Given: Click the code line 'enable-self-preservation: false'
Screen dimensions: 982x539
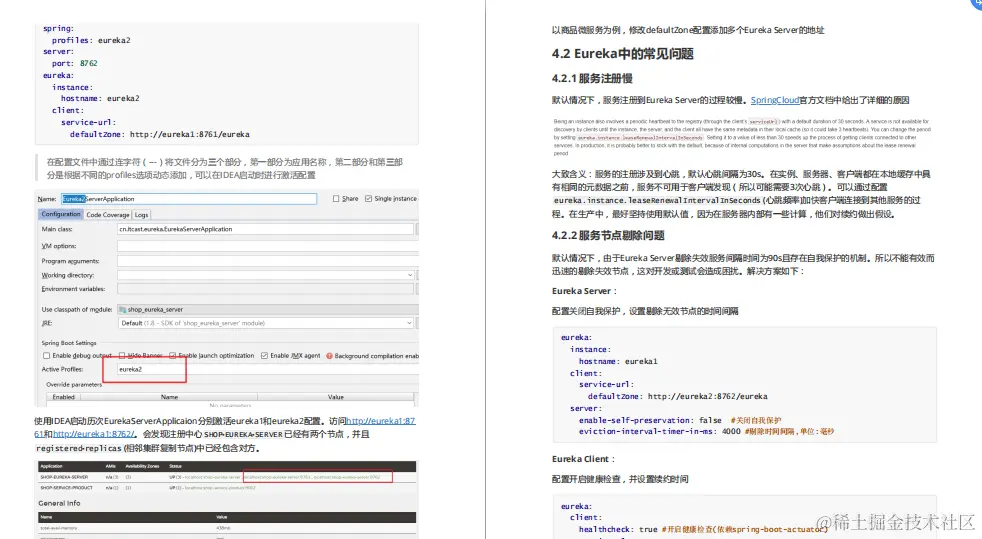Looking at the screenshot, I should (x=650, y=420).
